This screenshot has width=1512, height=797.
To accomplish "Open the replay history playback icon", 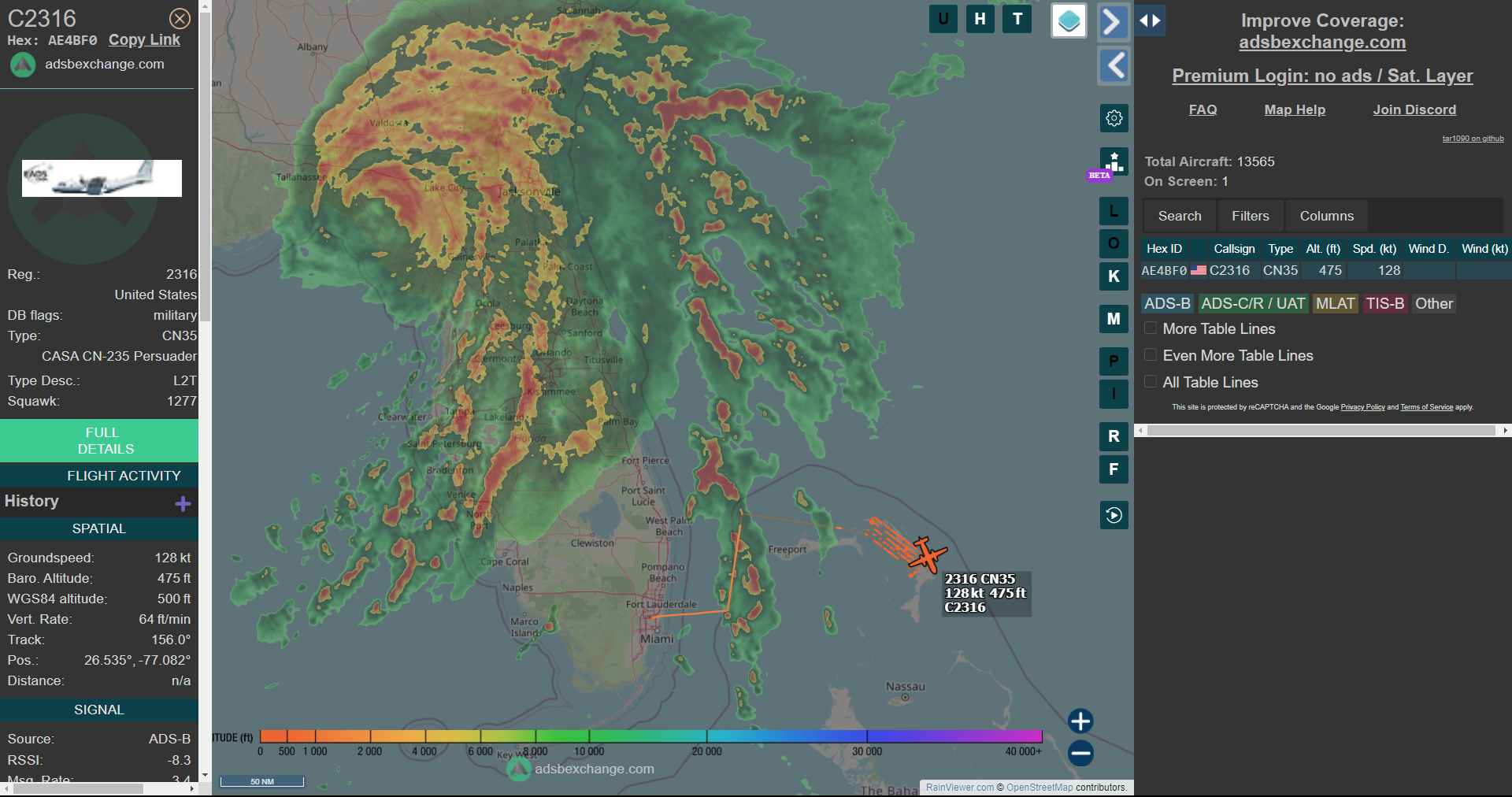I will [1114, 515].
